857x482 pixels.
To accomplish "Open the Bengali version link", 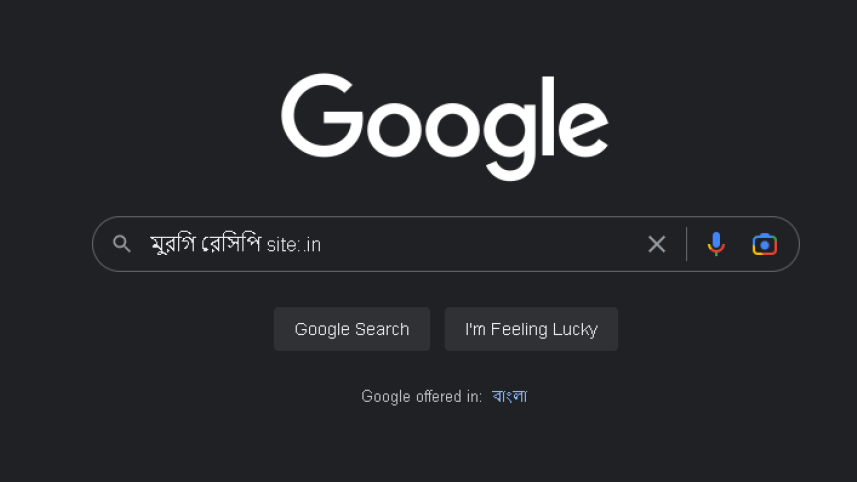I will pyautogui.click(x=509, y=396).
